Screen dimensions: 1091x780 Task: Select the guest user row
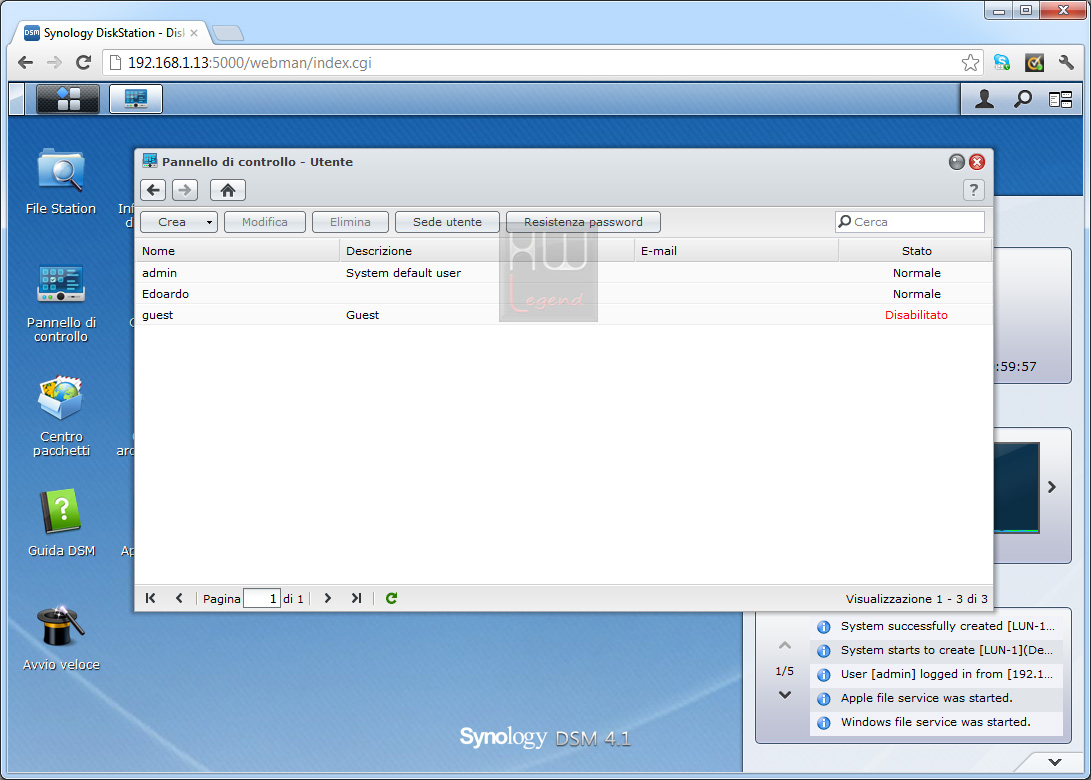click(x=564, y=315)
